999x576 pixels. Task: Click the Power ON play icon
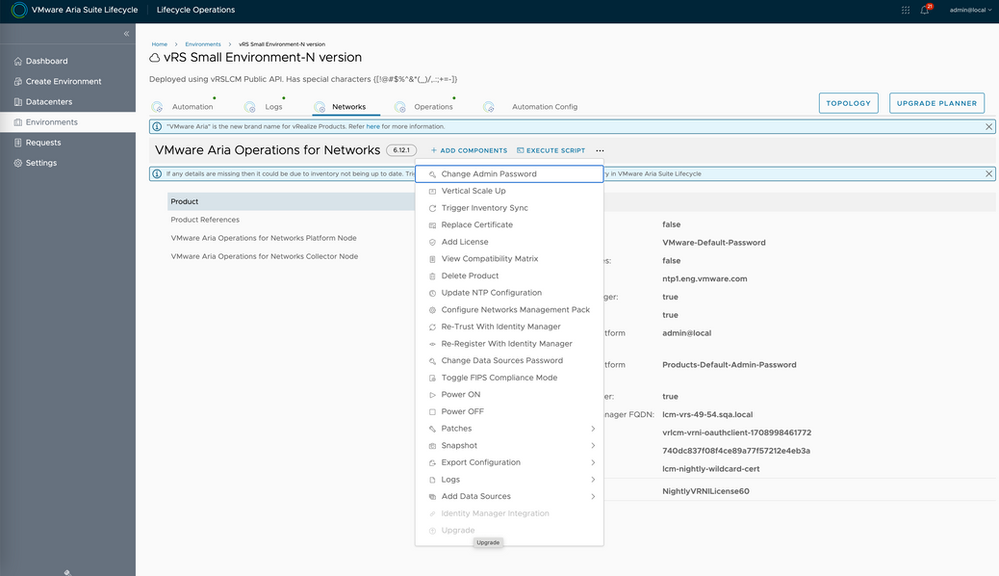pos(433,395)
